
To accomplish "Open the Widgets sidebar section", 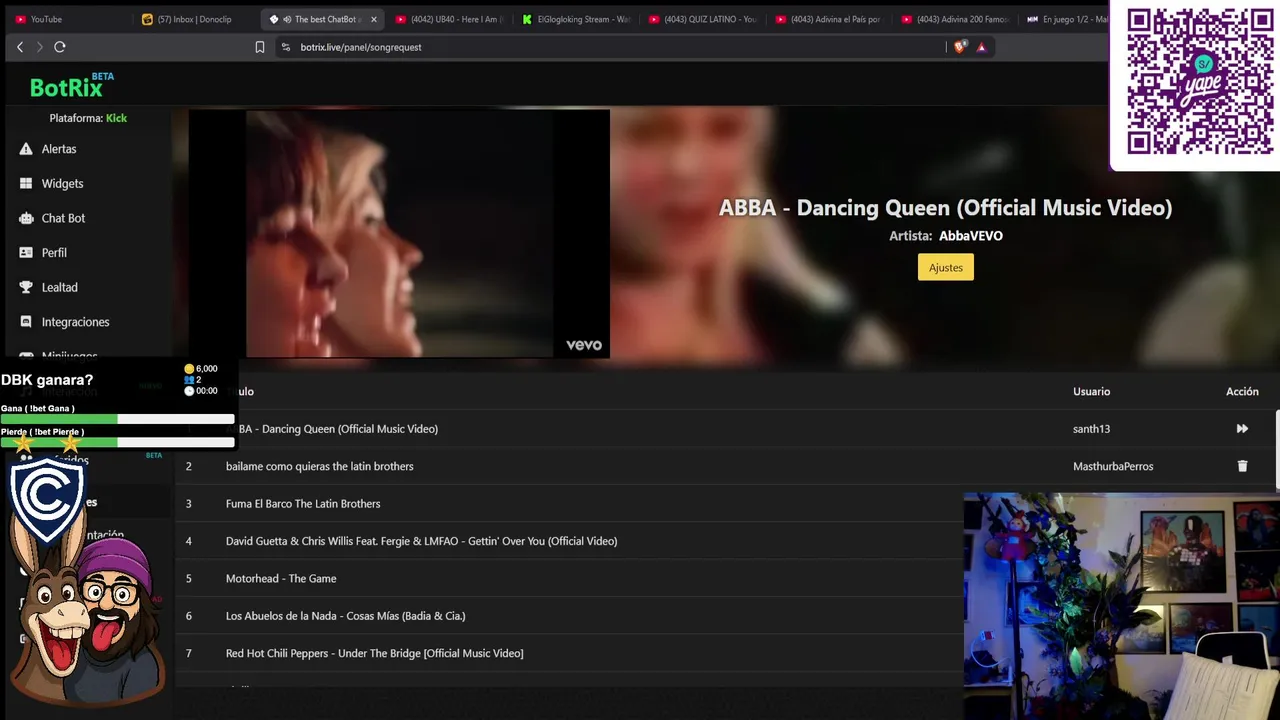I will [62, 184].
